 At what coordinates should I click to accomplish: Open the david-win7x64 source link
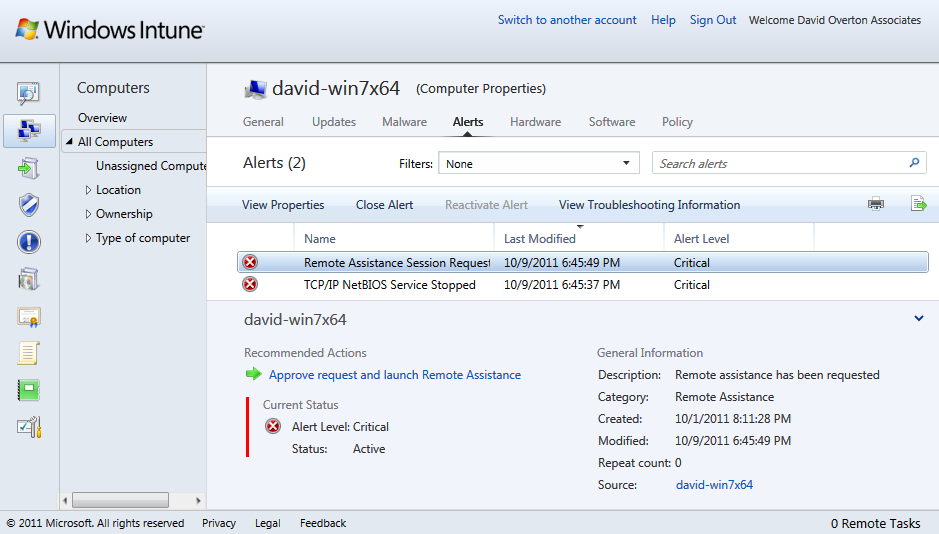pyautogui.click(x=714, y=485)
